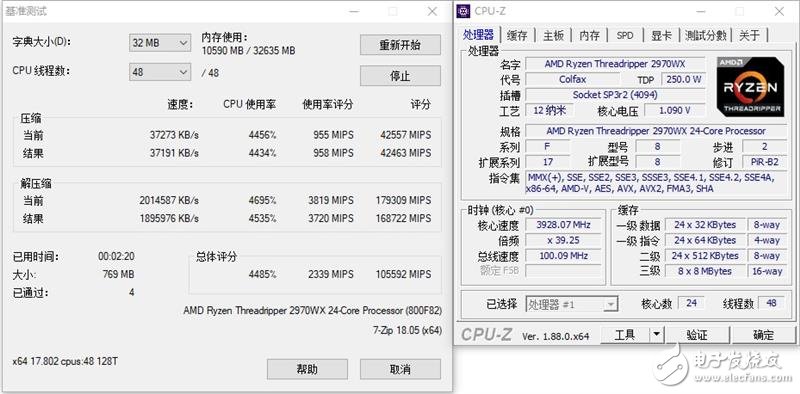Switch to the 缓存 tab
The image size is (800, 394).
click(x=517, y=35)
